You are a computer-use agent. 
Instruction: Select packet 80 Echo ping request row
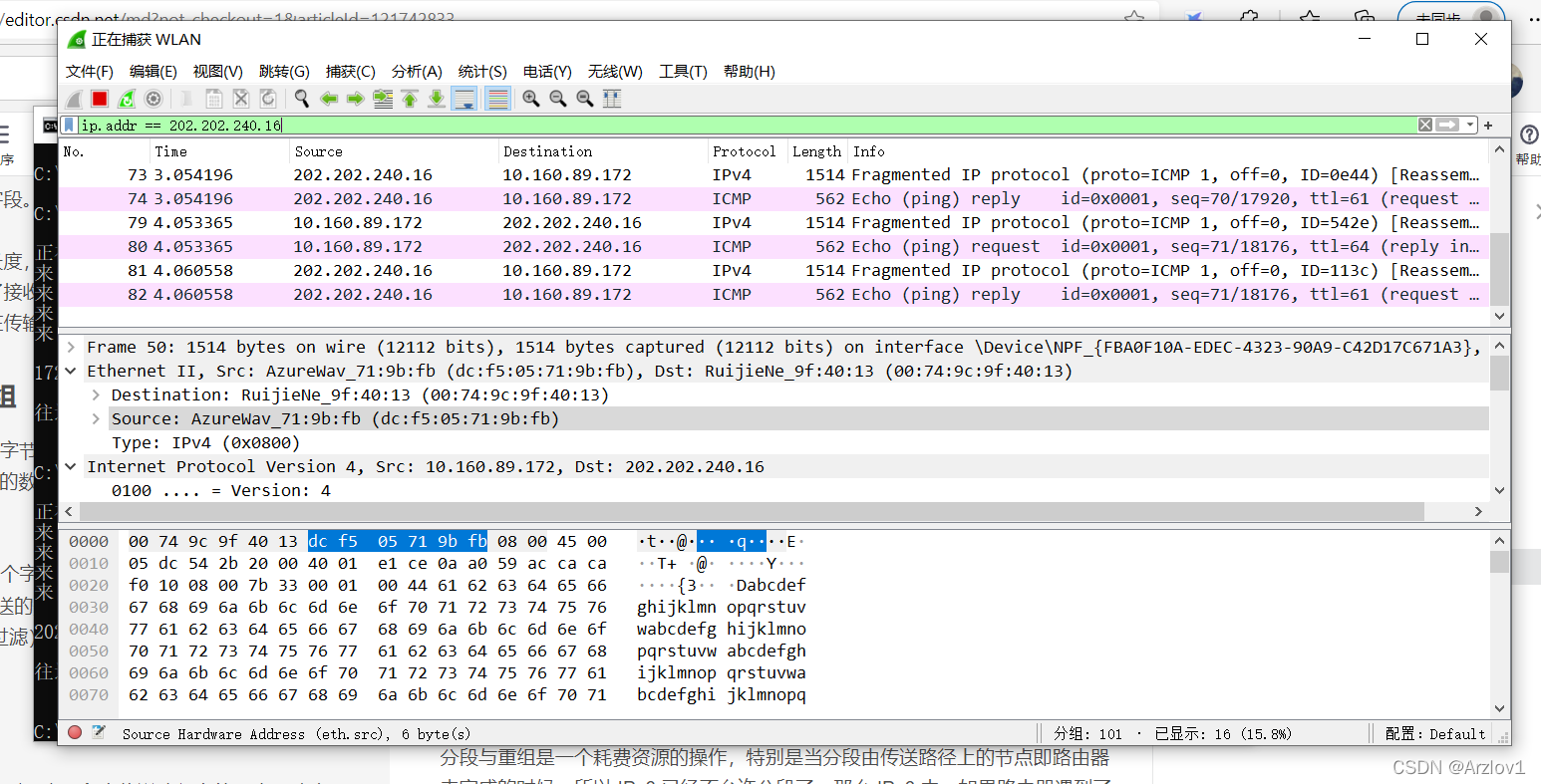(x=773, y=246)
